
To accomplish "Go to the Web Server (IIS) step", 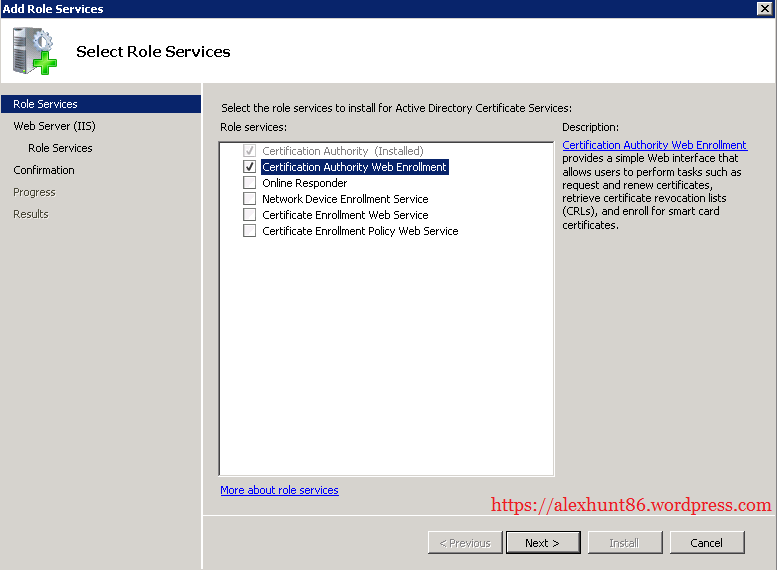I will coord(55,126).
